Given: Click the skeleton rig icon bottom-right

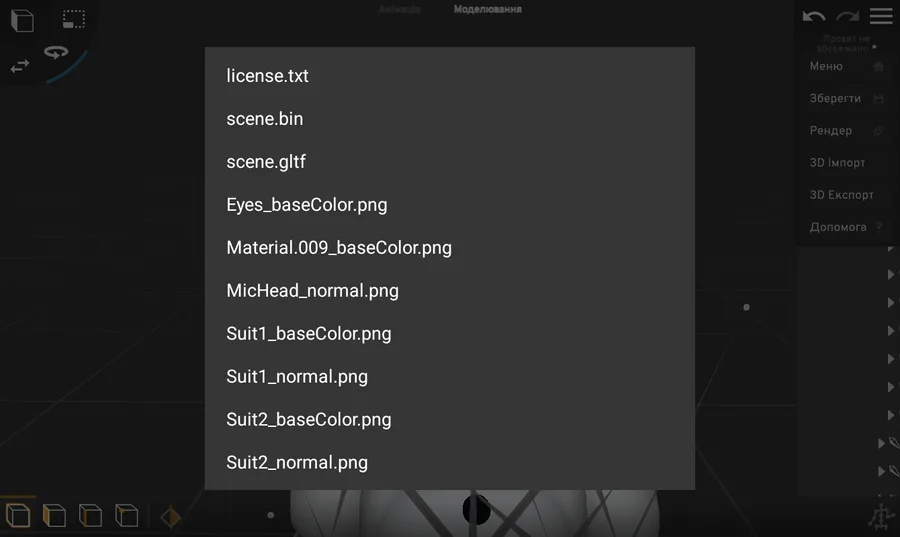Looking at the screenshot, I should tap(880, 517).
